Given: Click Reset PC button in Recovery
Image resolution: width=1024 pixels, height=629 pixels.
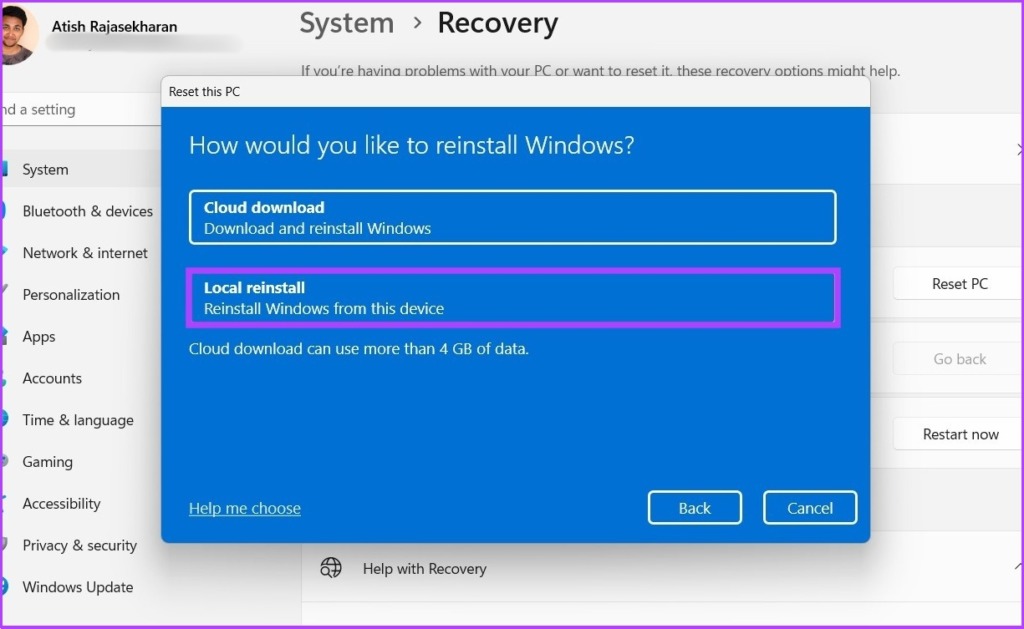Looking at the screenshot, I should click(x=959, y=284).
